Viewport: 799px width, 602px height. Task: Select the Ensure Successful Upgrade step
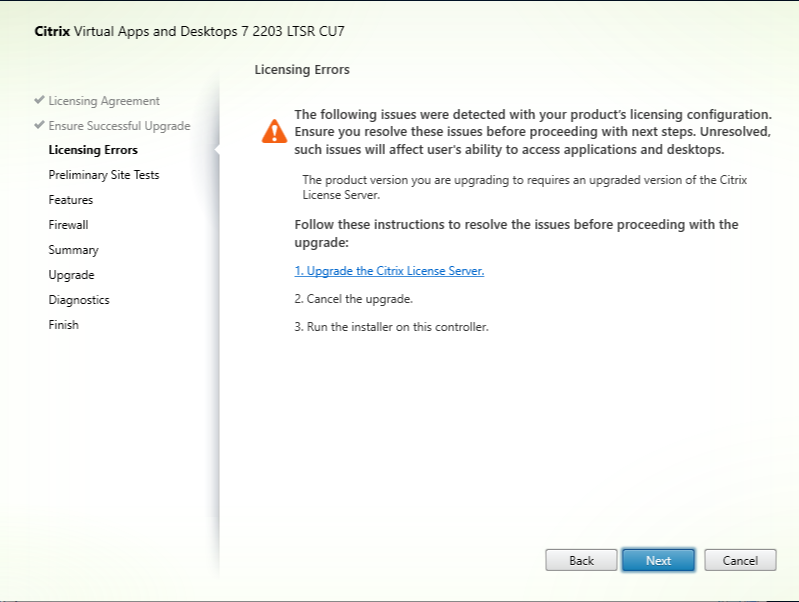[x=119, y=126]
